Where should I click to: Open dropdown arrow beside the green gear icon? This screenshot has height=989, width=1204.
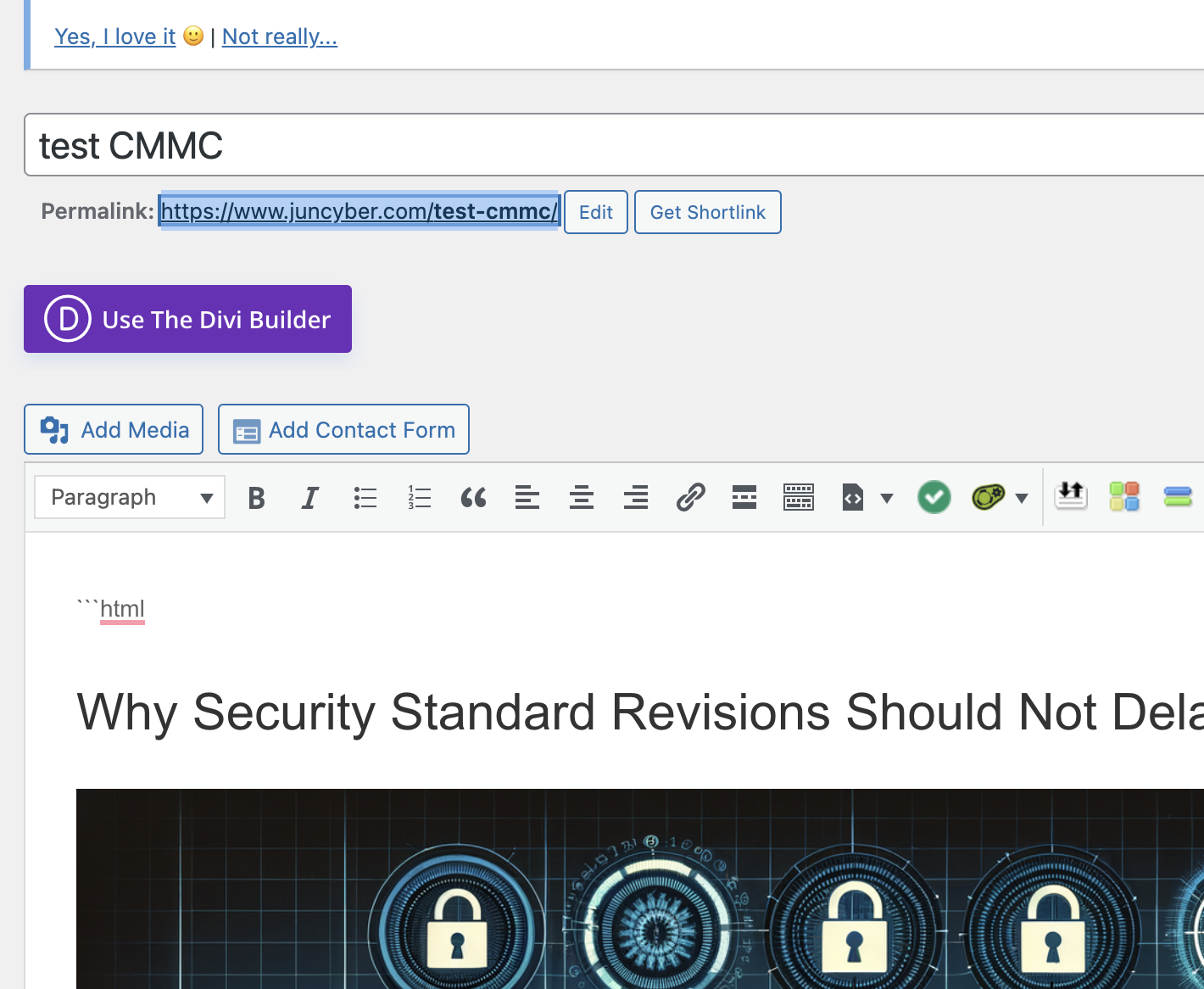pos(1022,498)
